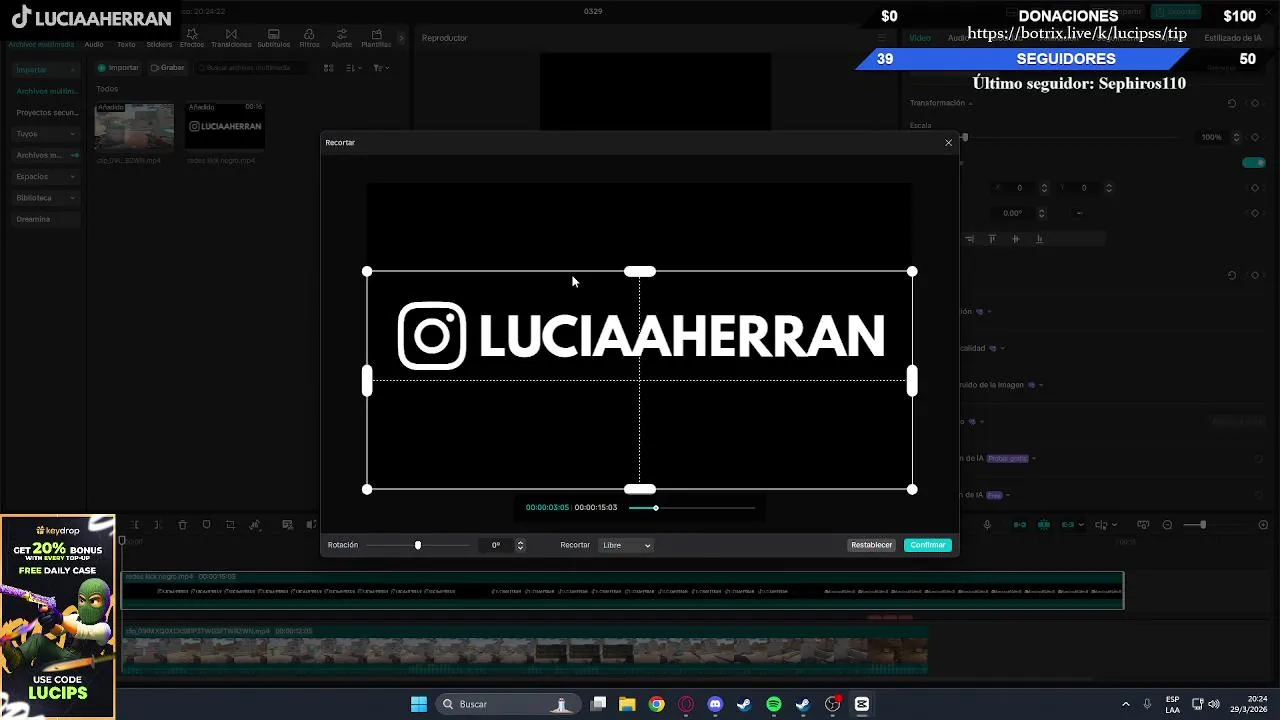Select the Archivos multimedia tab

click(x=41, y=44)
